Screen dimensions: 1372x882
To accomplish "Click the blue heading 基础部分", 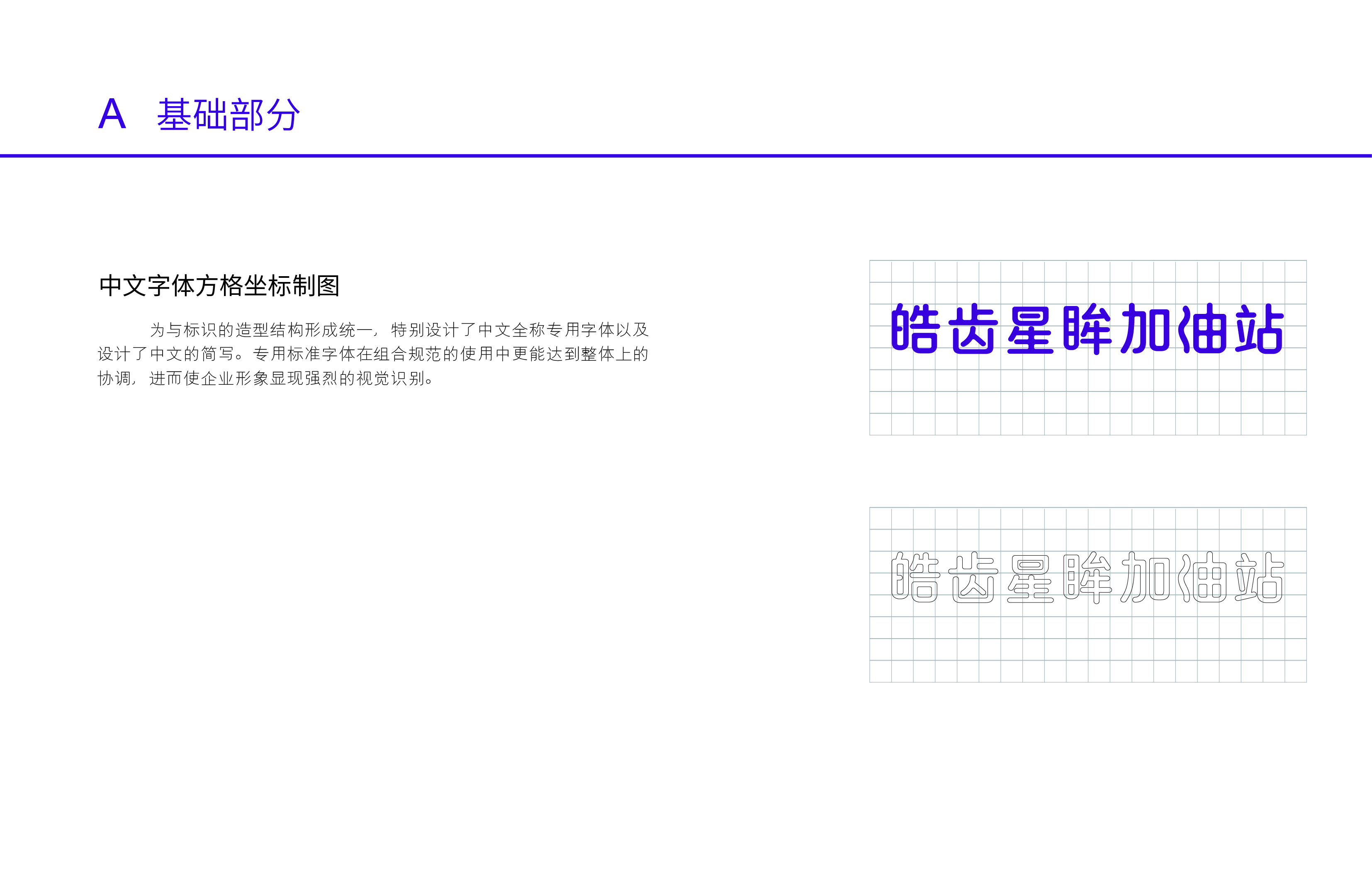I will point(228,115).
